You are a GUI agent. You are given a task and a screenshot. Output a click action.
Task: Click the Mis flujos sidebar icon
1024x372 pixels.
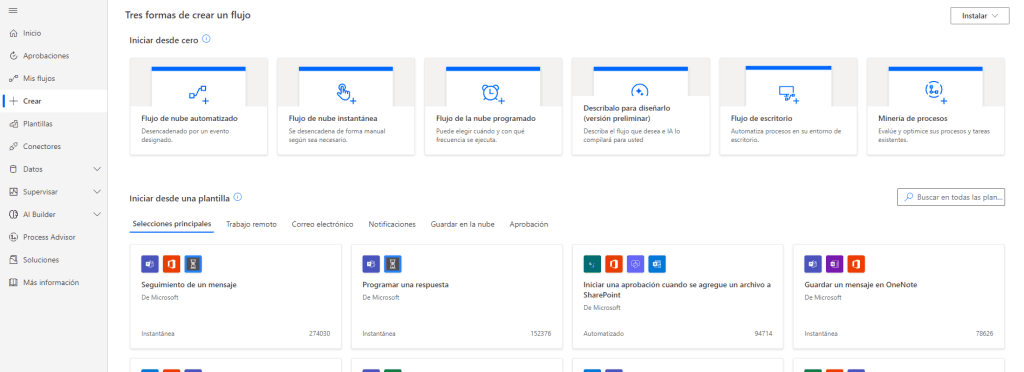pyautogui.click(x=13, y=78)
